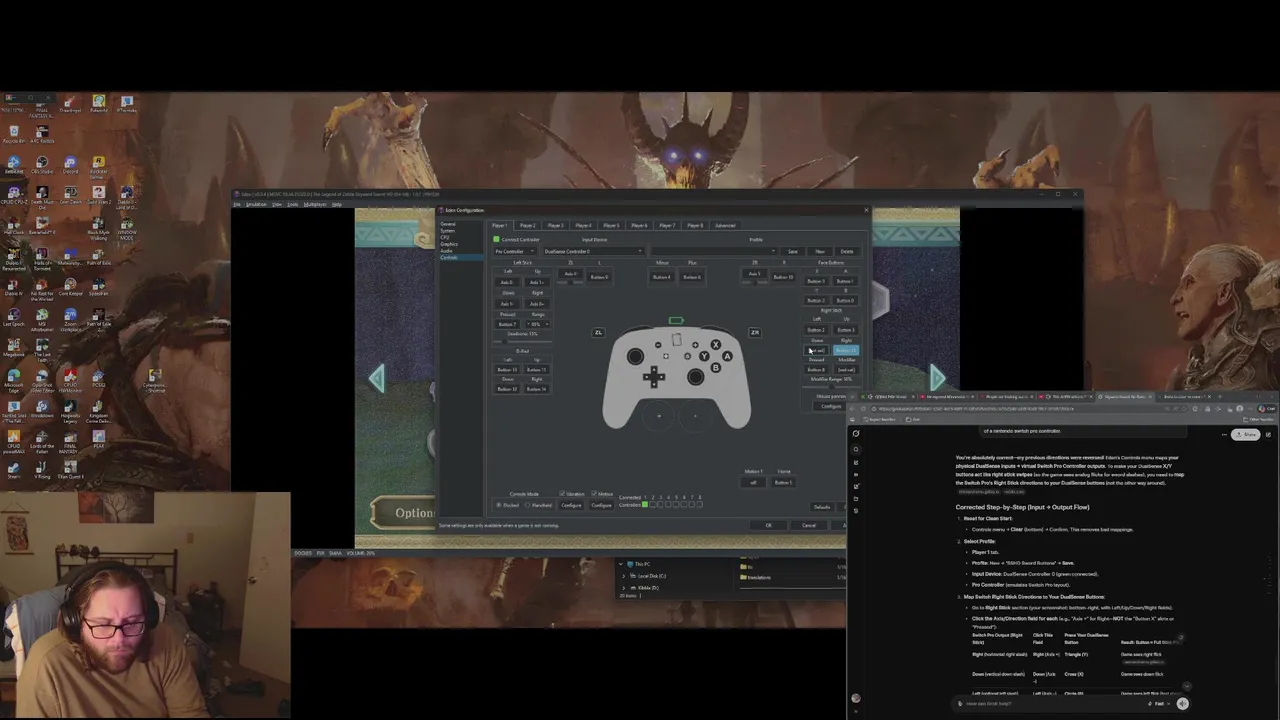Click the game menu right arrow
The width and height of the screenshot is (1280, 720).
[x=937, y=377]
